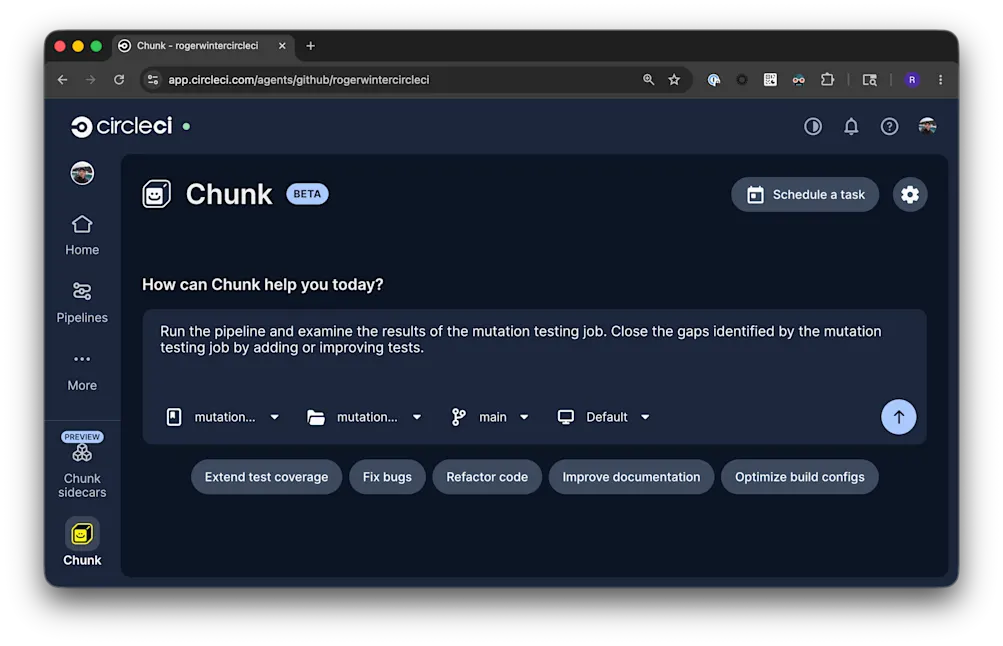The image size is (1003, 646).
Task: Open the notifications bell
Action: (851, 127)
